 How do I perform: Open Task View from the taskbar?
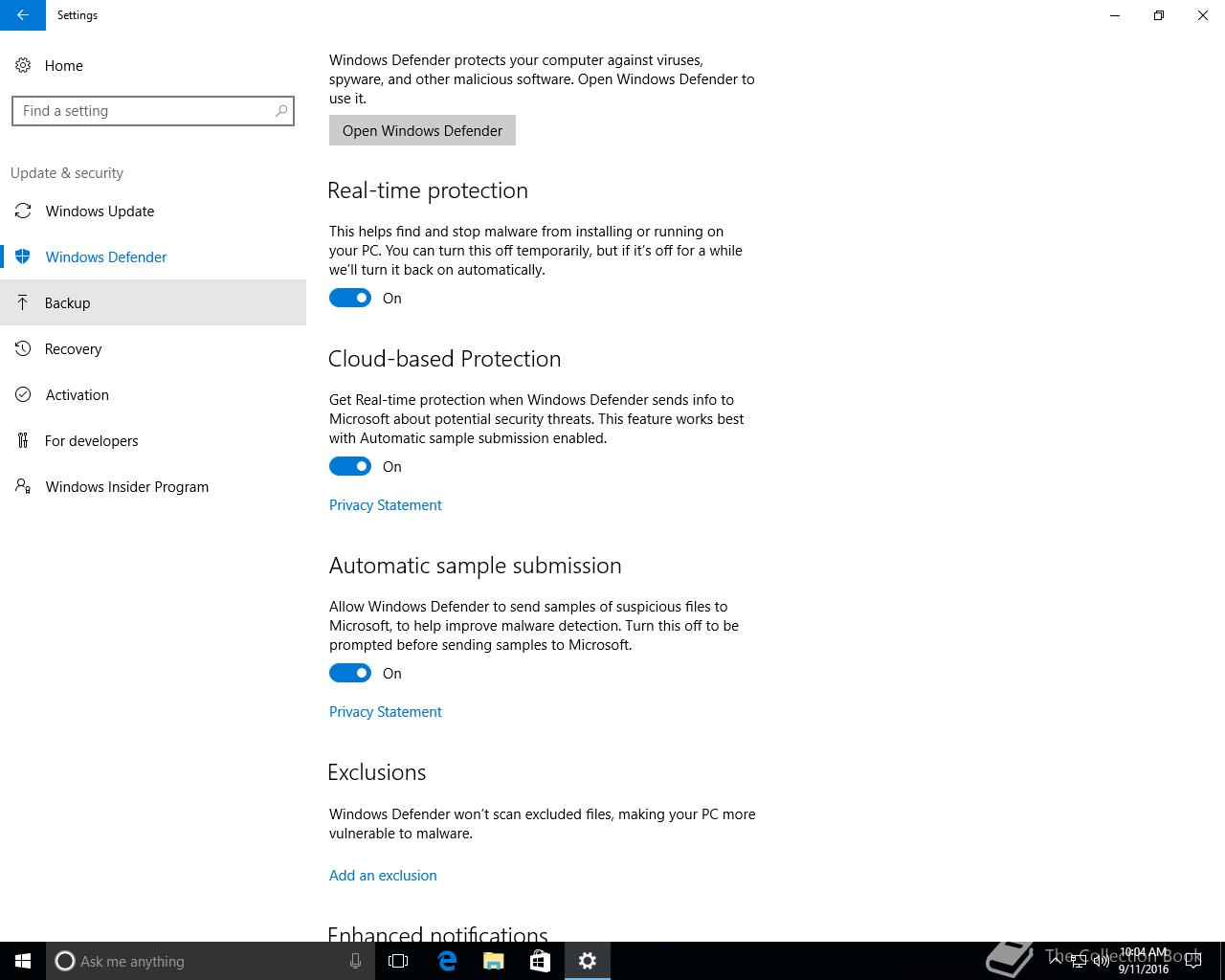398,961
